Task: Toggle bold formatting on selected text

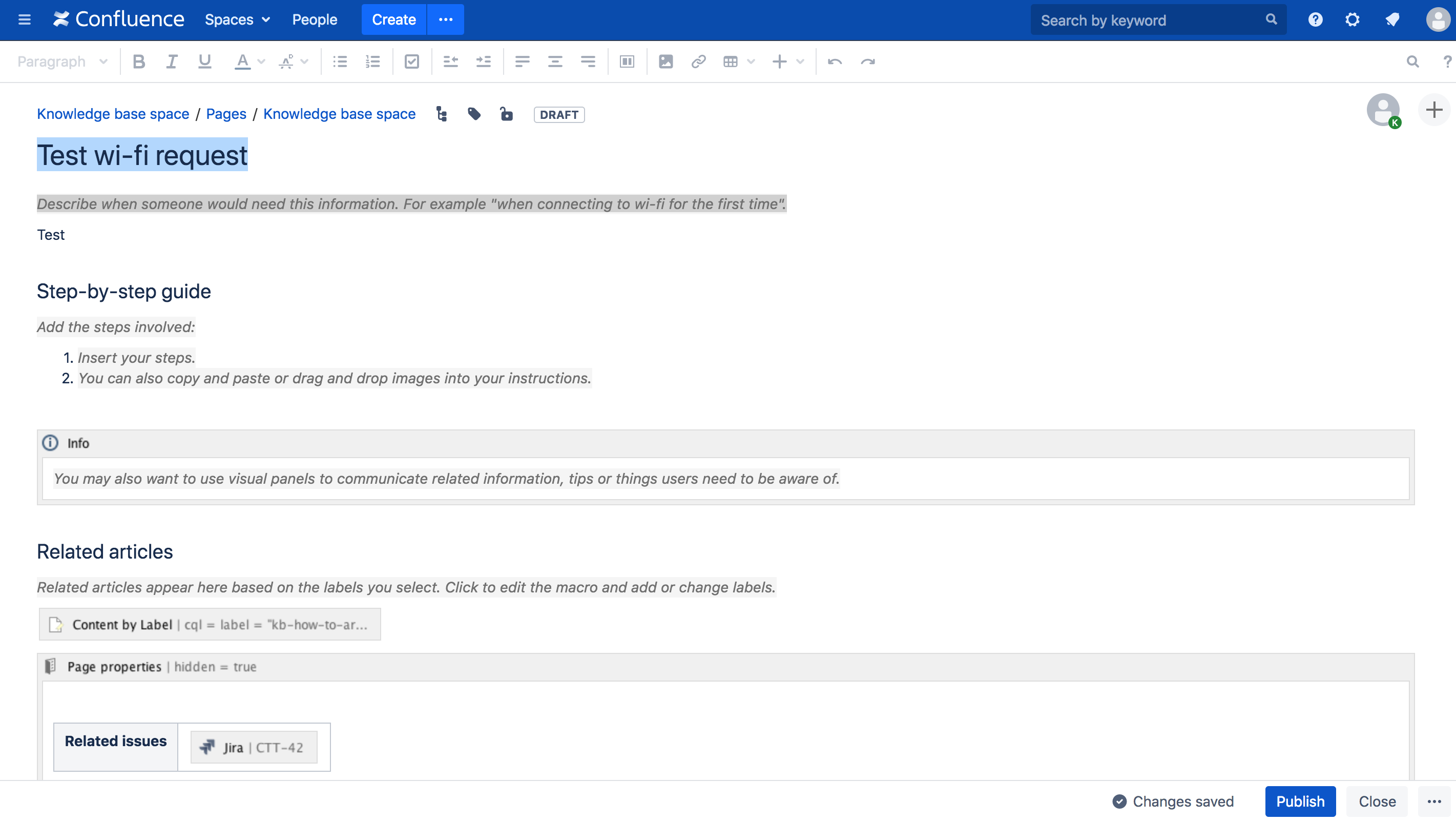Action: click(x=139, y=61)
